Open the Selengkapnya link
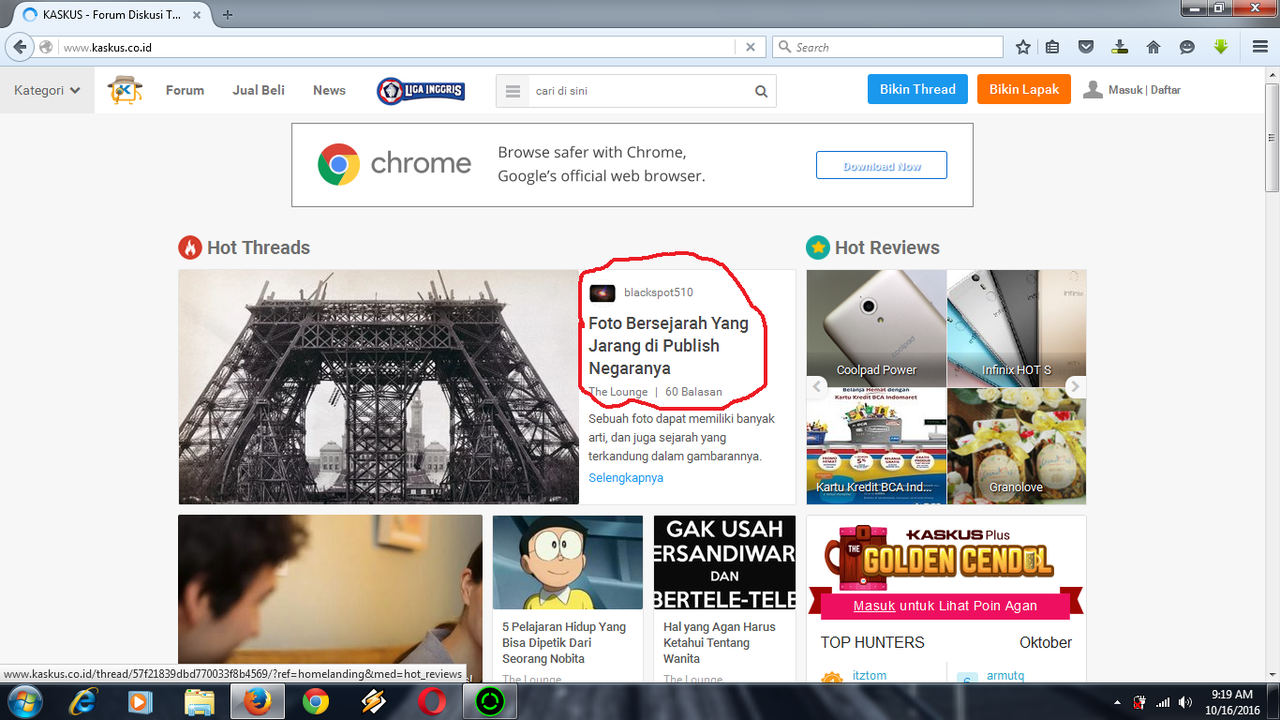Image resolution: width=1280 pixels, height=720 pixels. pos(626,478)
